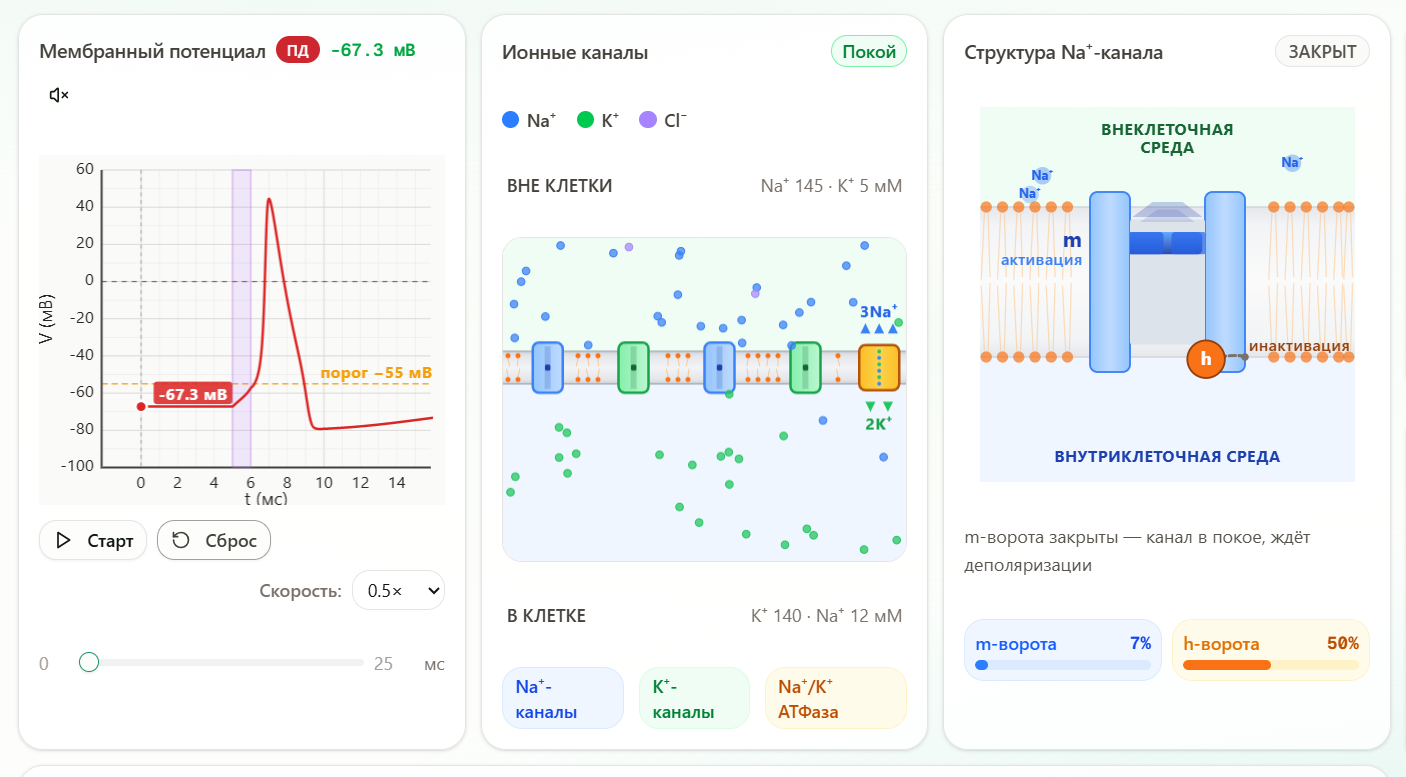Screen dimensions: 1406x777
Task: Start the simulation with Старт button
Action: 93,540
